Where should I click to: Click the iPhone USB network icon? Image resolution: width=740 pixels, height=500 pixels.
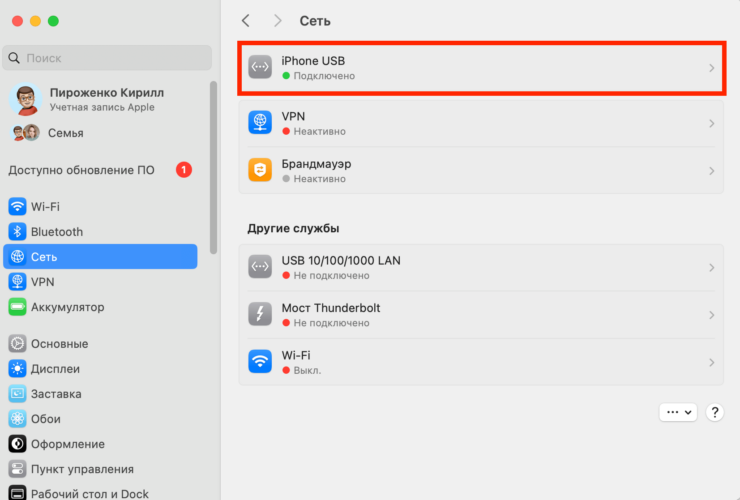point(260,68)
